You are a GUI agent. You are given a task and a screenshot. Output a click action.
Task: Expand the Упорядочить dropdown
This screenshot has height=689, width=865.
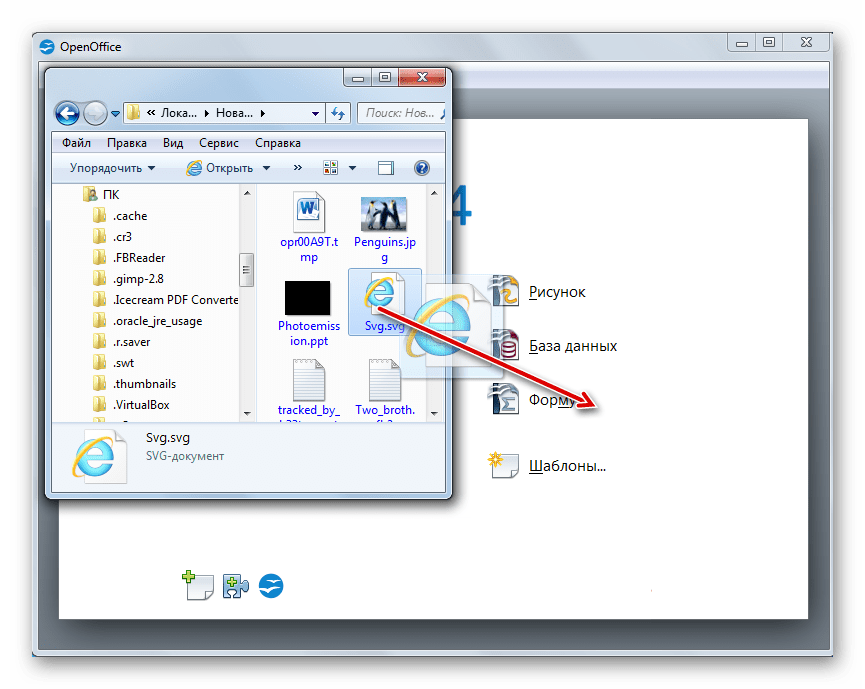(112, 168)
